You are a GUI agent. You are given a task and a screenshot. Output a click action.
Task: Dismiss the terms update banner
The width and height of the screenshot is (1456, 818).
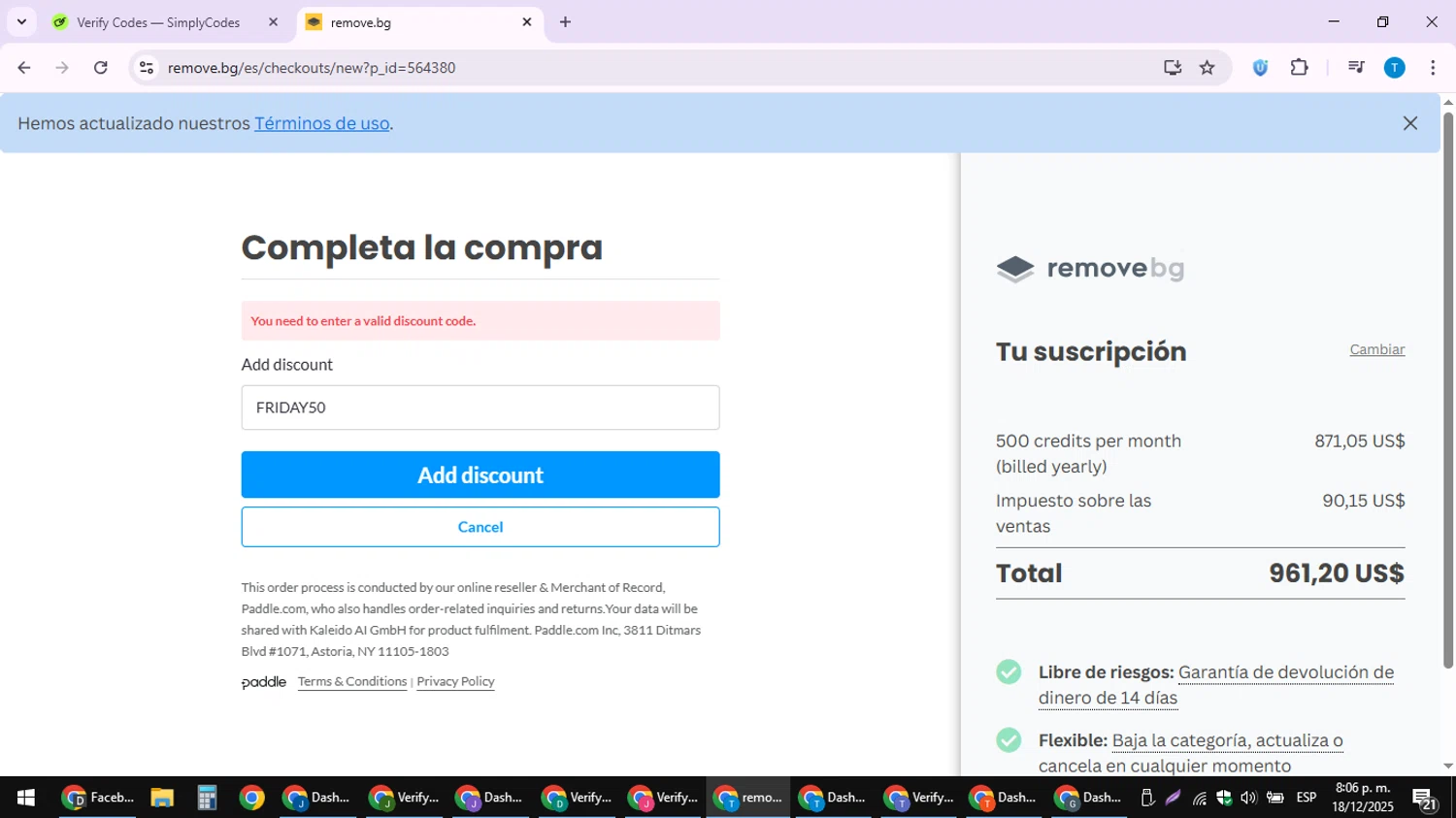[1410, 123]
